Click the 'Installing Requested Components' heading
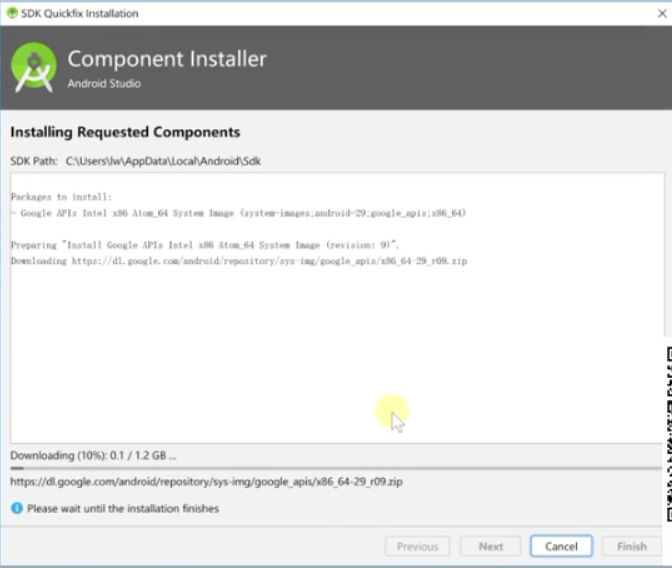672x568 pixels. [x=125, y=132]
